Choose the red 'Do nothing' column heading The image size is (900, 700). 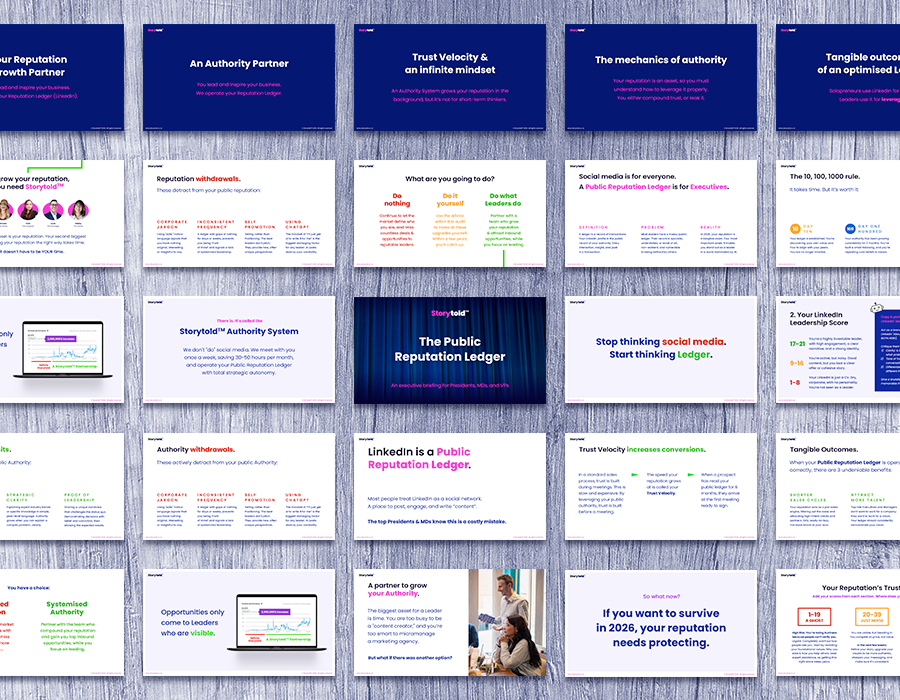coord(397,200)
